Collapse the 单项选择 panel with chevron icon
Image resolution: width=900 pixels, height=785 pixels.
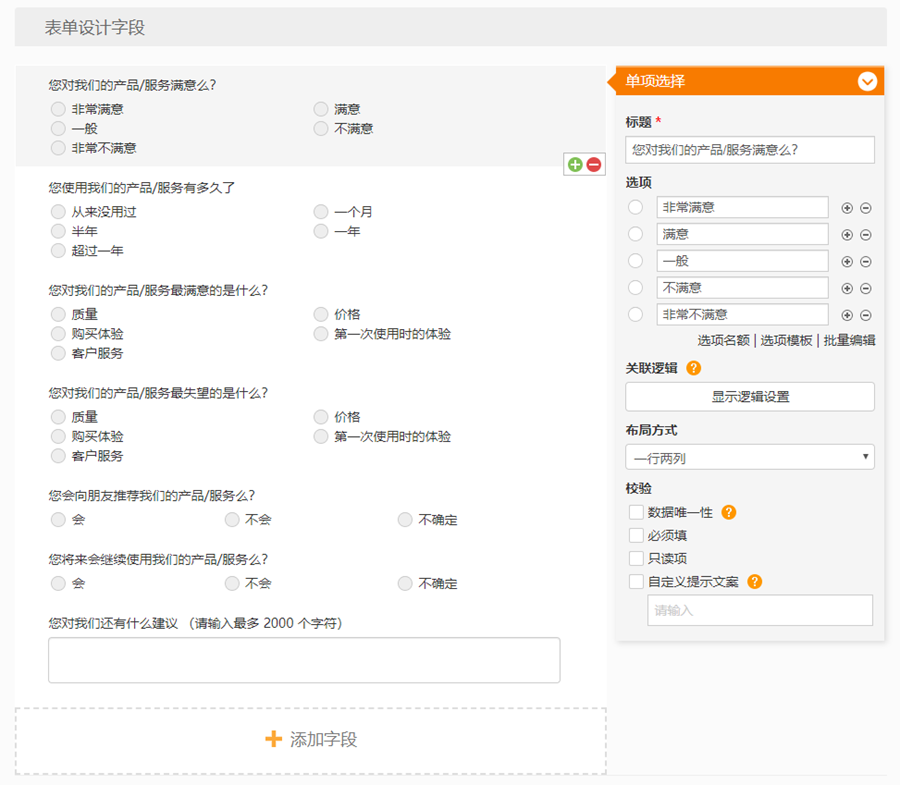(x=867, y=81)
